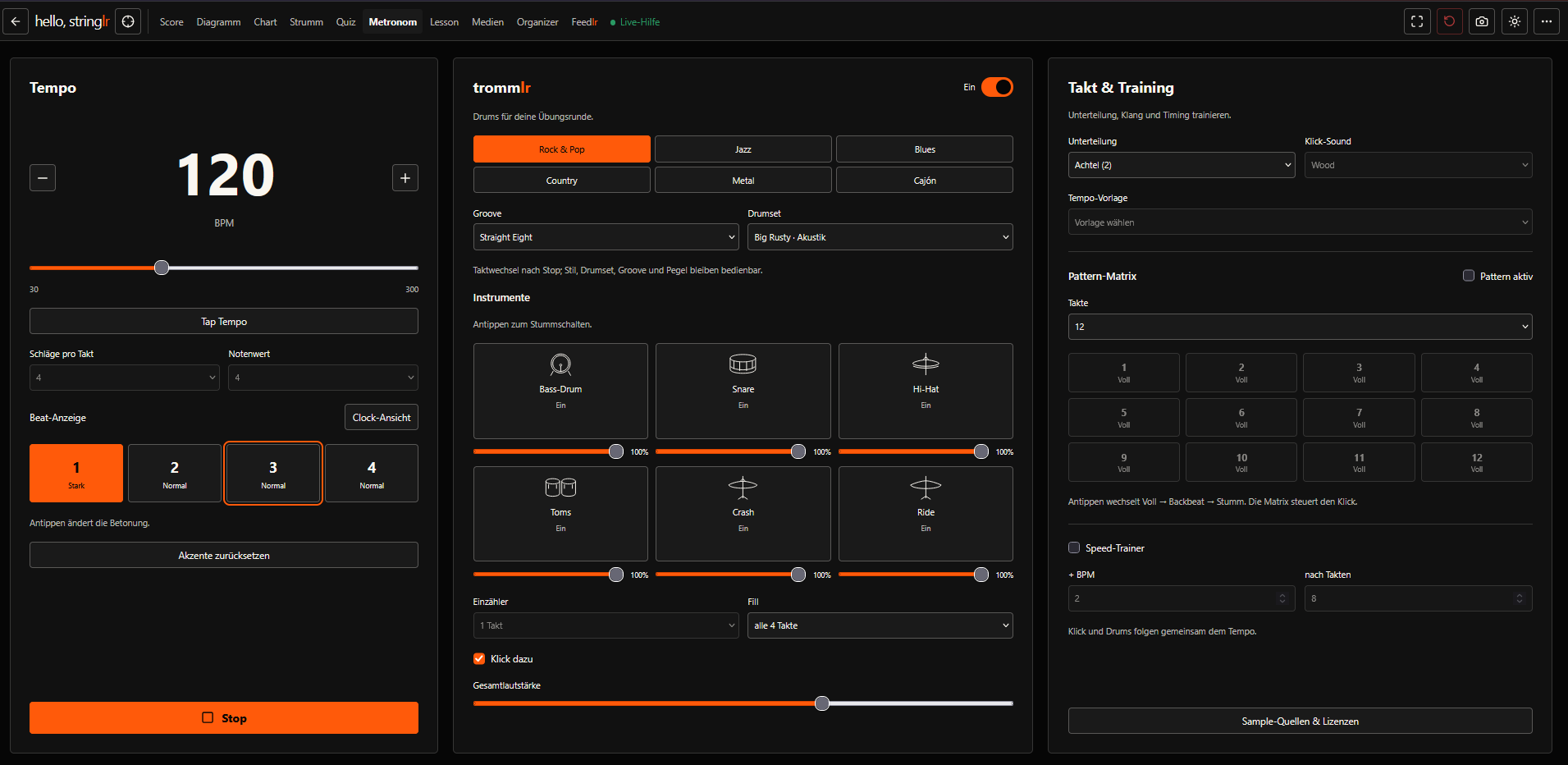Open the three-dot more menu
This screenshot has width=1568, height=765.
coord(1547,21)
